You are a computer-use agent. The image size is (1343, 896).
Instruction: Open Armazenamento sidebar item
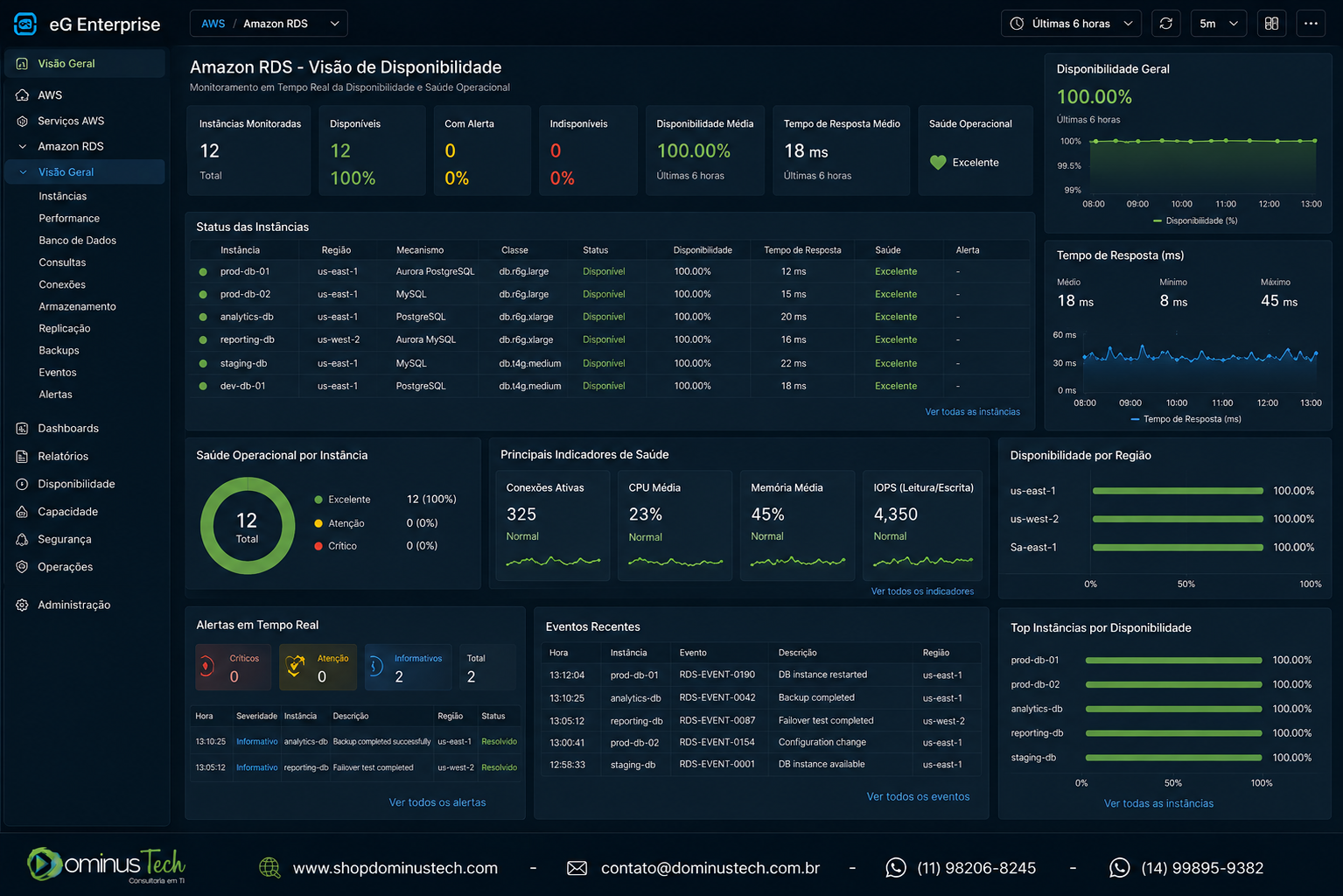77,306
